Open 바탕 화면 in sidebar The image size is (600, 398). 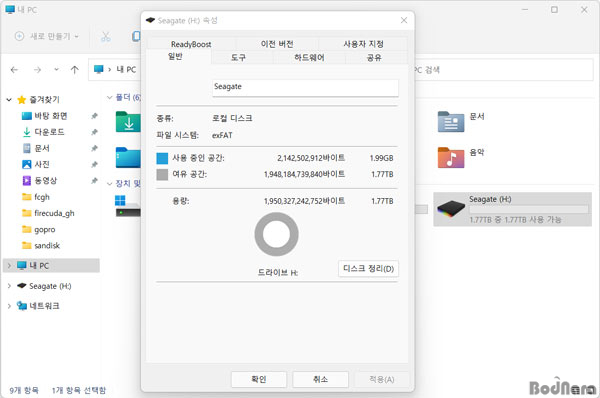pos(51,116)
